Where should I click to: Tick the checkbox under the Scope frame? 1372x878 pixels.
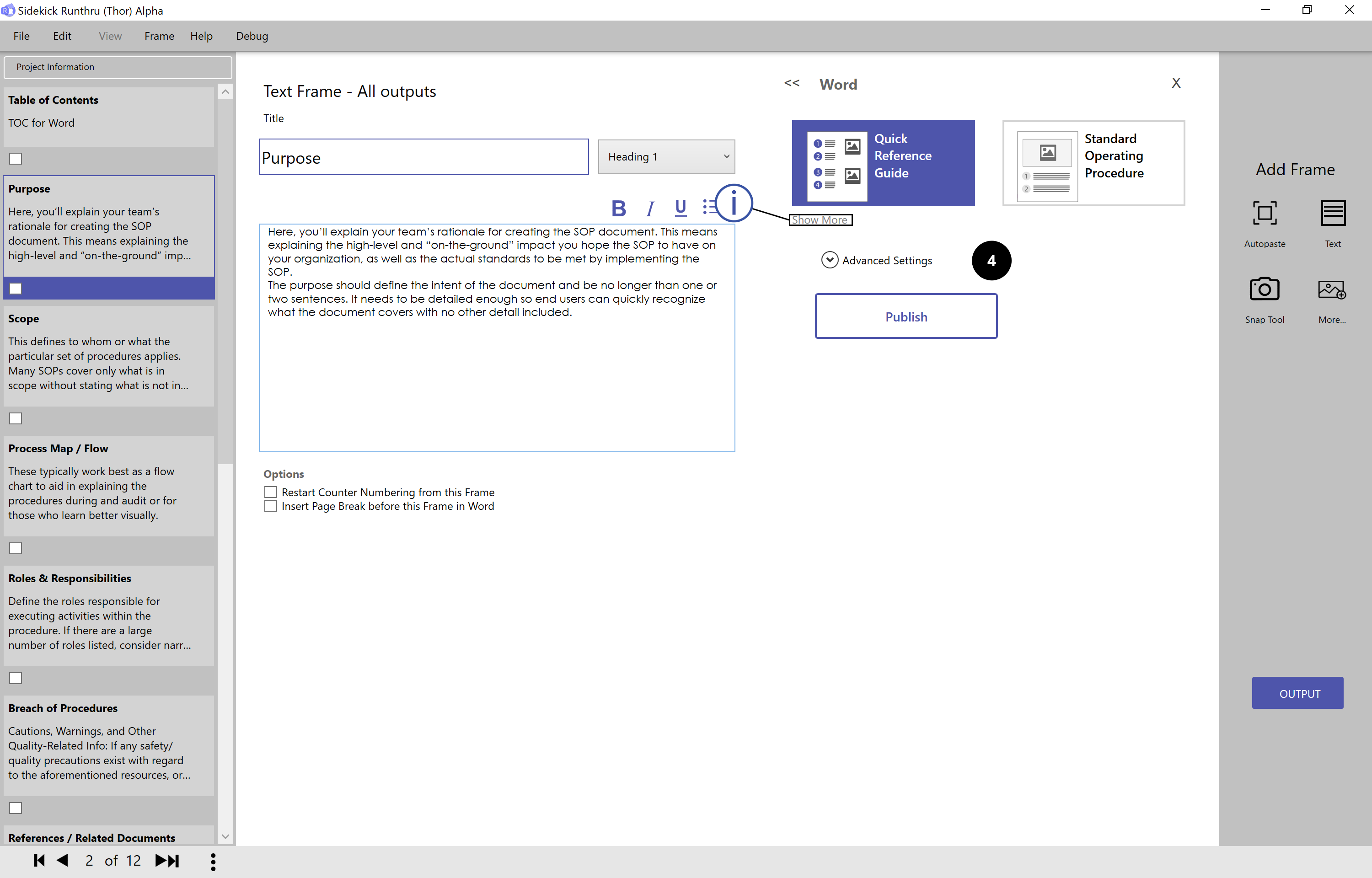pyautogui.click(x=16, y=418)
